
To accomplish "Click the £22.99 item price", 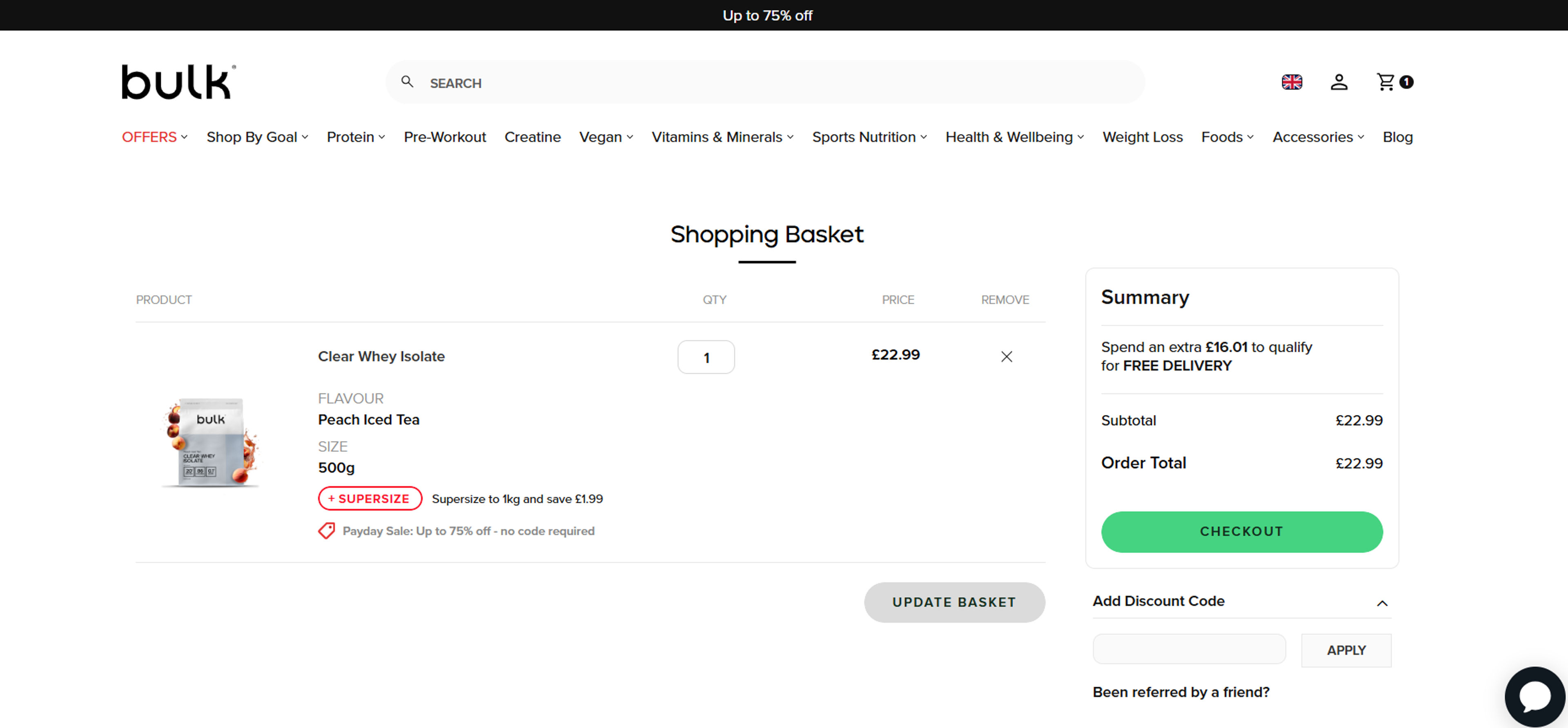I will [x=895, y=355].
